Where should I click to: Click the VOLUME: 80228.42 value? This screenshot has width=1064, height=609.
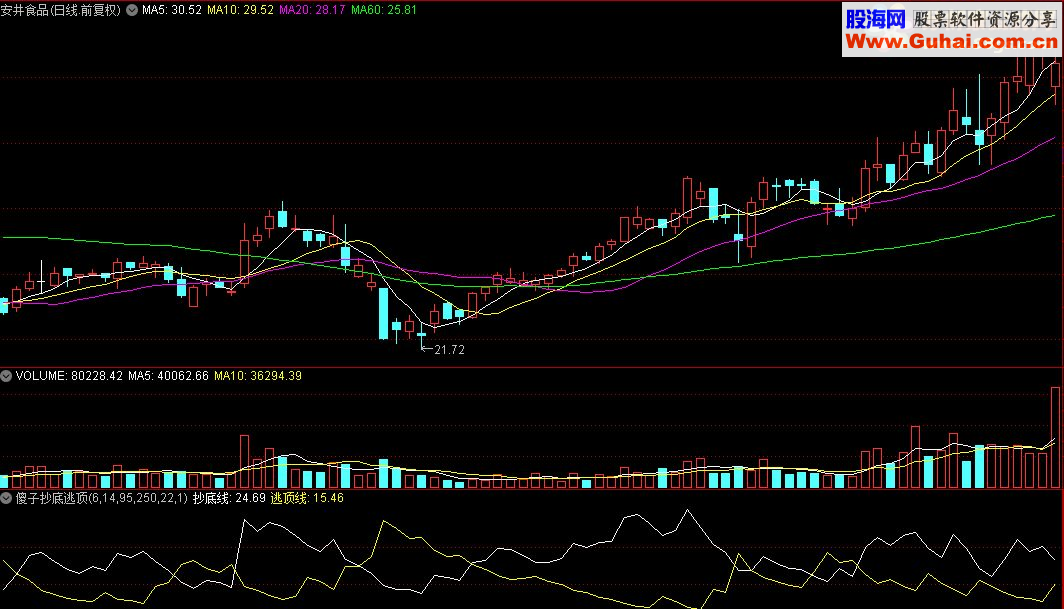[x=69, y=375]
